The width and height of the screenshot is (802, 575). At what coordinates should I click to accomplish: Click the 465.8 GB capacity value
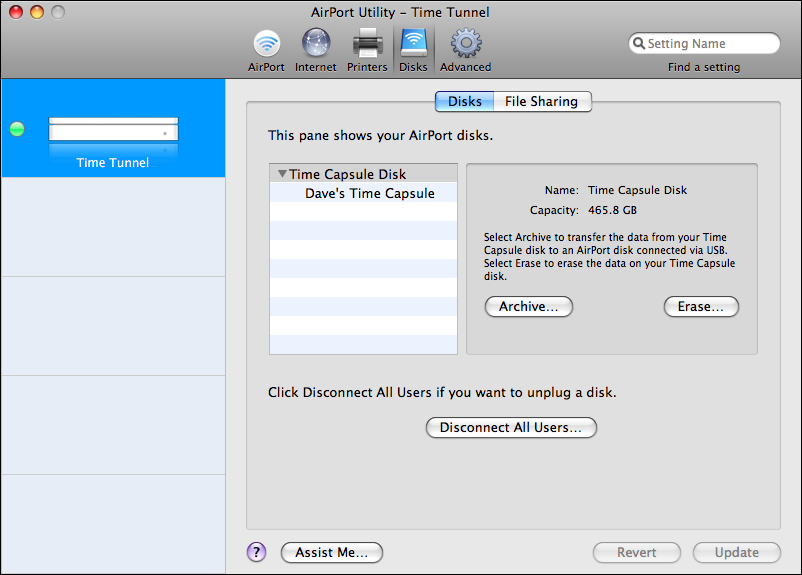(x=612, y=210)
